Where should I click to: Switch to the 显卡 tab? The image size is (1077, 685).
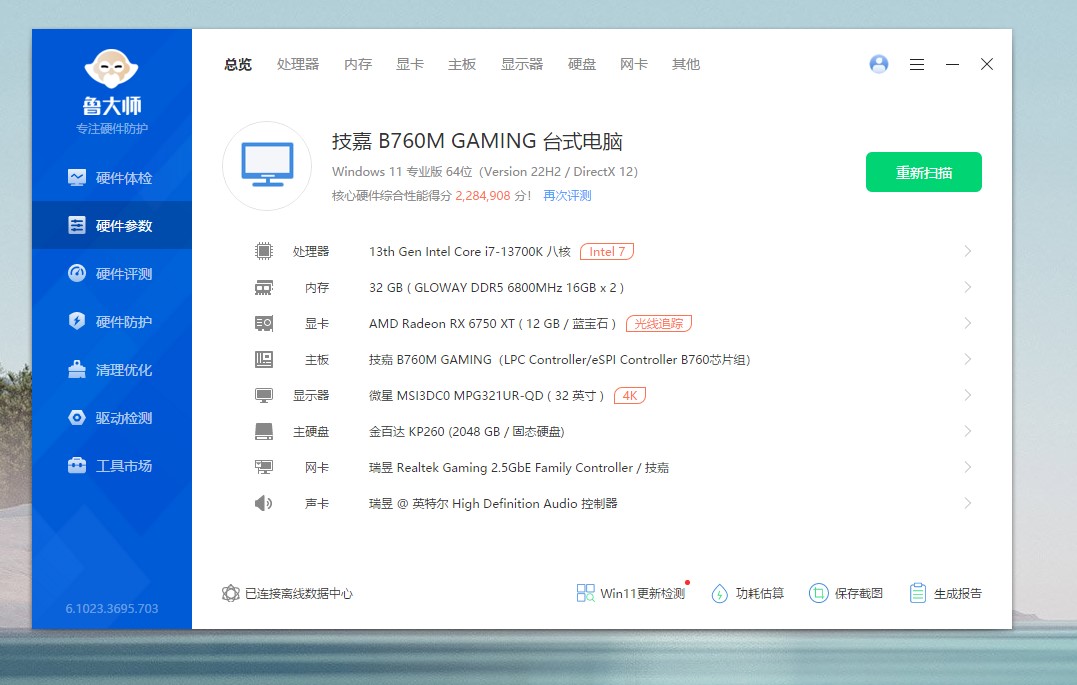tap(410, 64)
